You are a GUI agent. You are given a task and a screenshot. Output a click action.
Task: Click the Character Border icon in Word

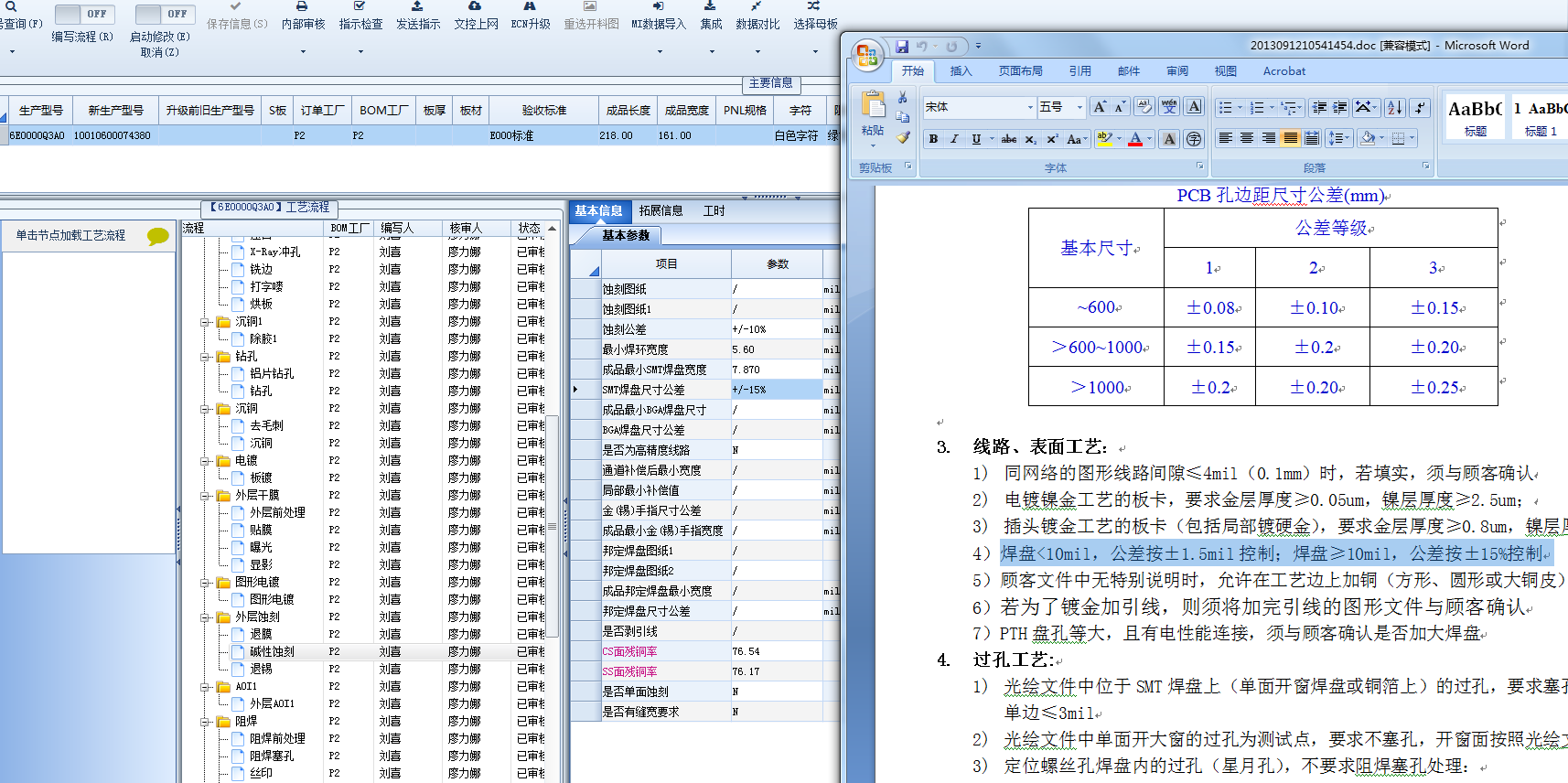pos(1194,107)
